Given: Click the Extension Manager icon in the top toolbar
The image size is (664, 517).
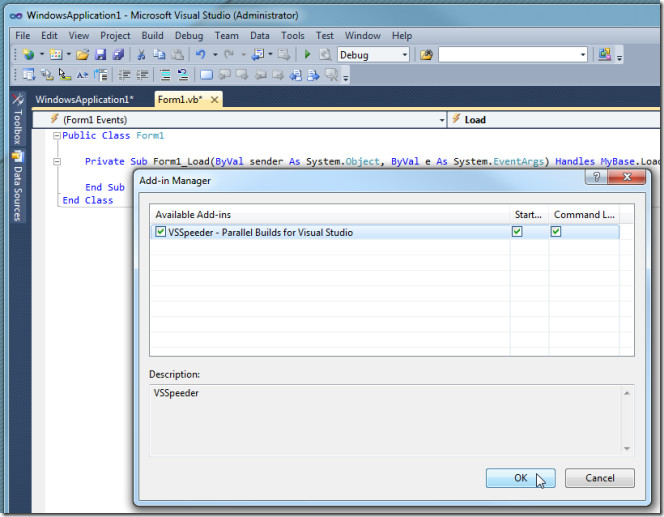Looking at the screenshot, I should click(x=605, y=54).
